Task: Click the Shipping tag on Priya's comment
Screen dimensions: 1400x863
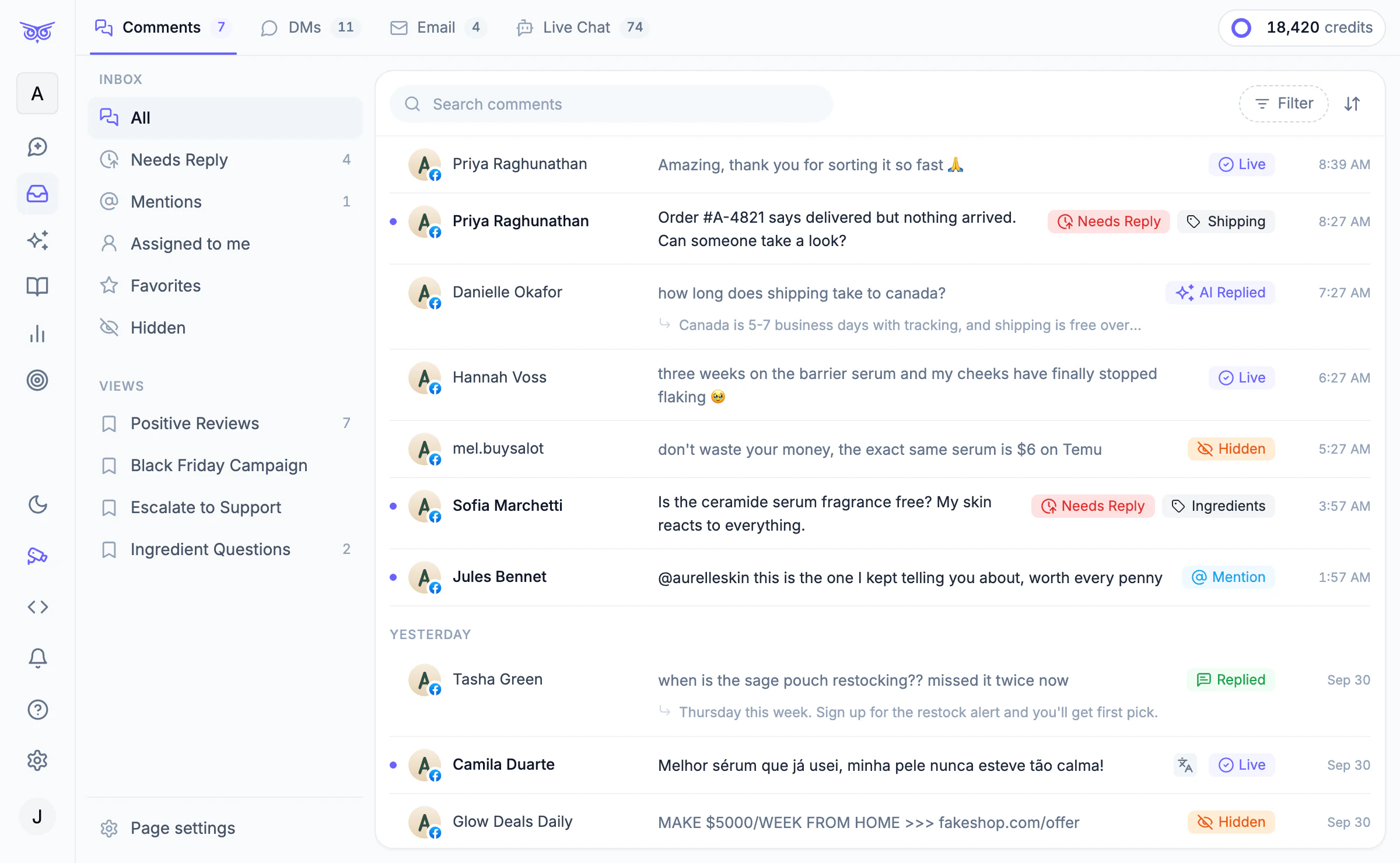Action: click(1226, 222)
